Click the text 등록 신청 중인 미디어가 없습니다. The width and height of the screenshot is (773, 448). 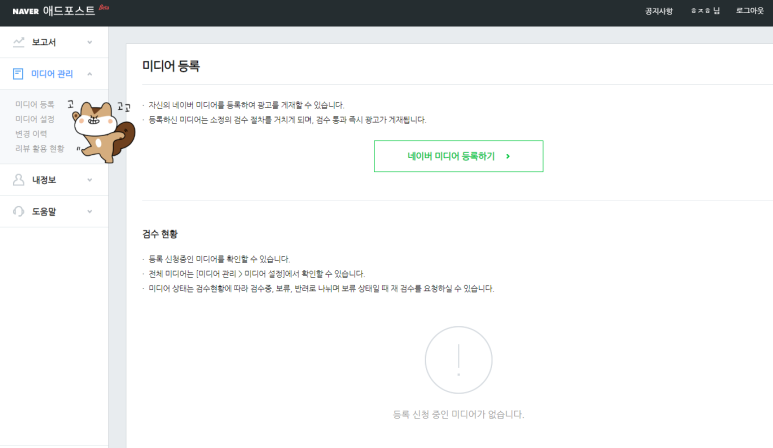point(458,414)
